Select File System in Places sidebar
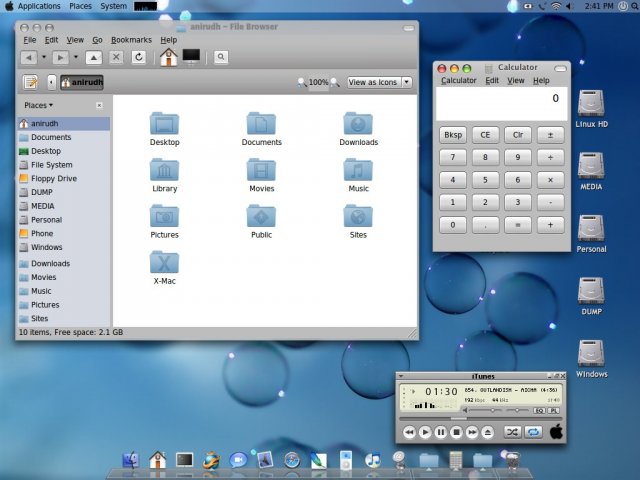This screenshot has width=640, height=480. click(x=64, y=165)
